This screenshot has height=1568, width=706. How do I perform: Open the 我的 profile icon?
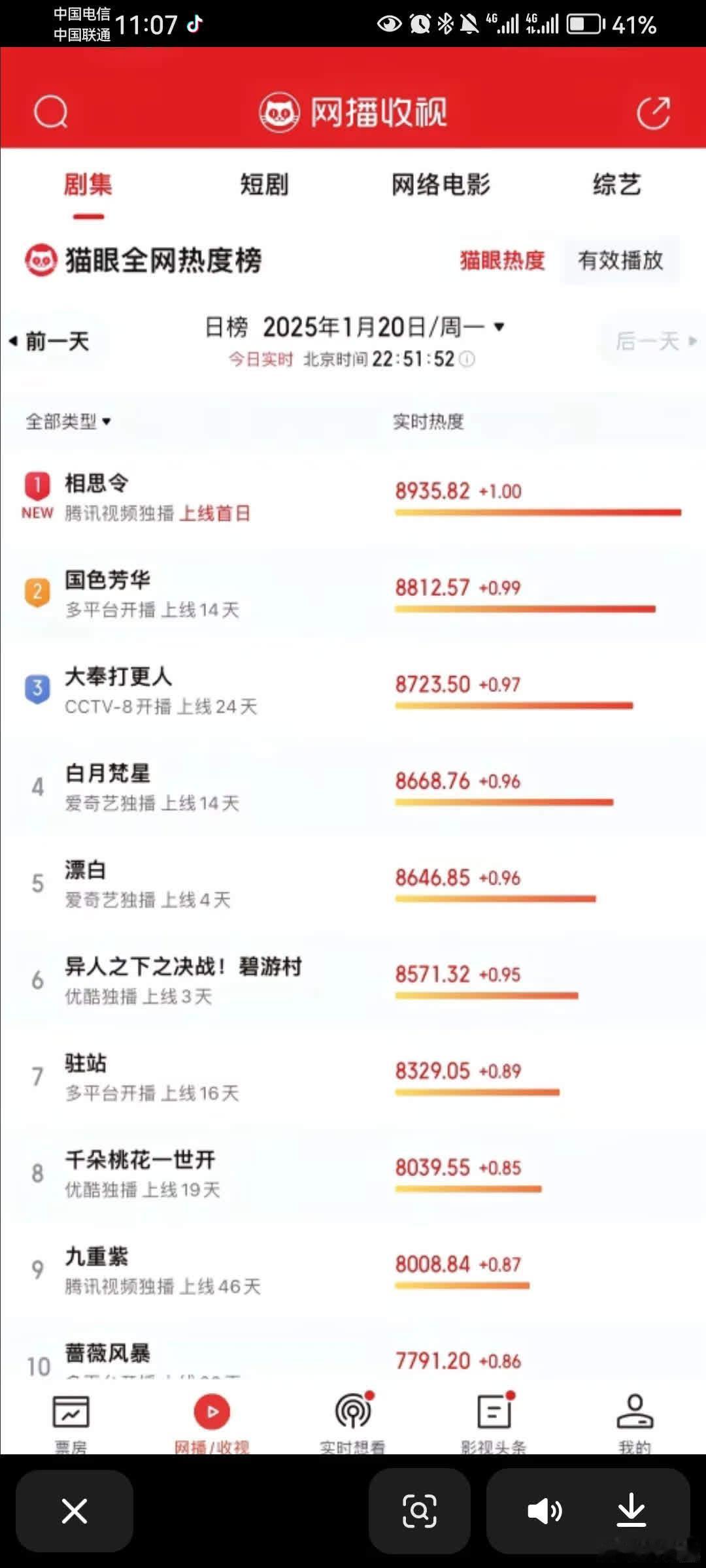(635, 1411)
